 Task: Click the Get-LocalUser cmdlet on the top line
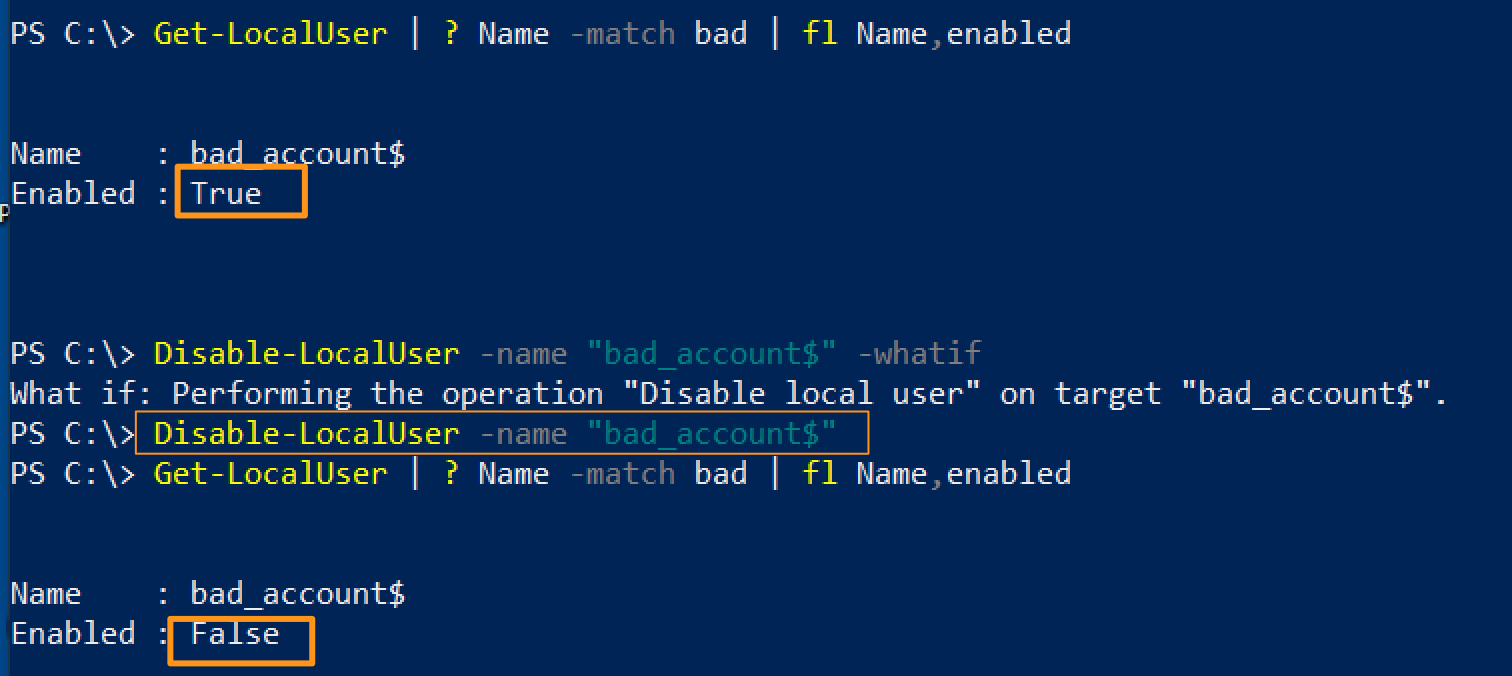click(x=270, y=34)
